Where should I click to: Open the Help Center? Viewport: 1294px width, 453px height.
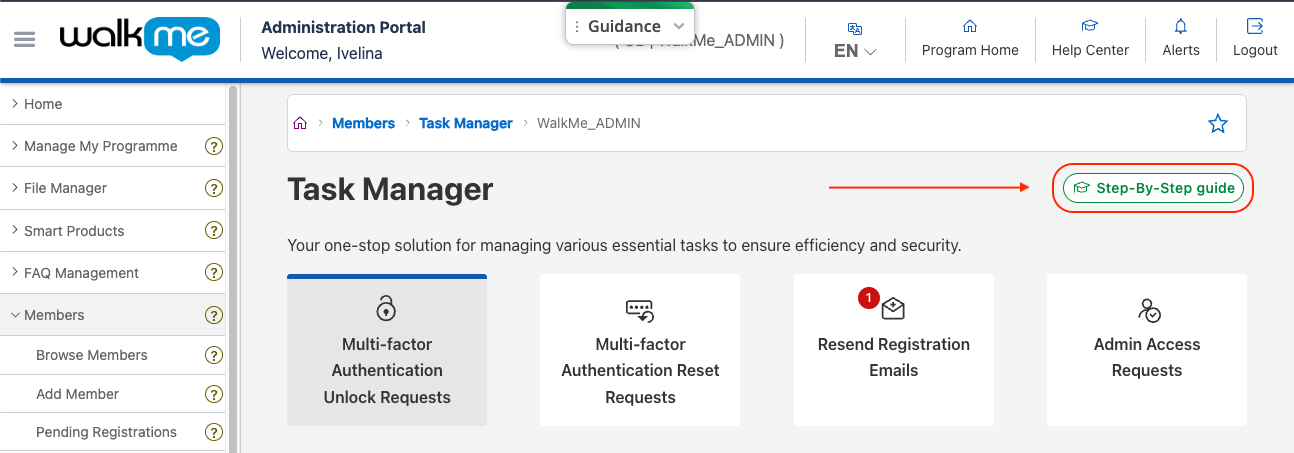click(x=1090, y=39)
